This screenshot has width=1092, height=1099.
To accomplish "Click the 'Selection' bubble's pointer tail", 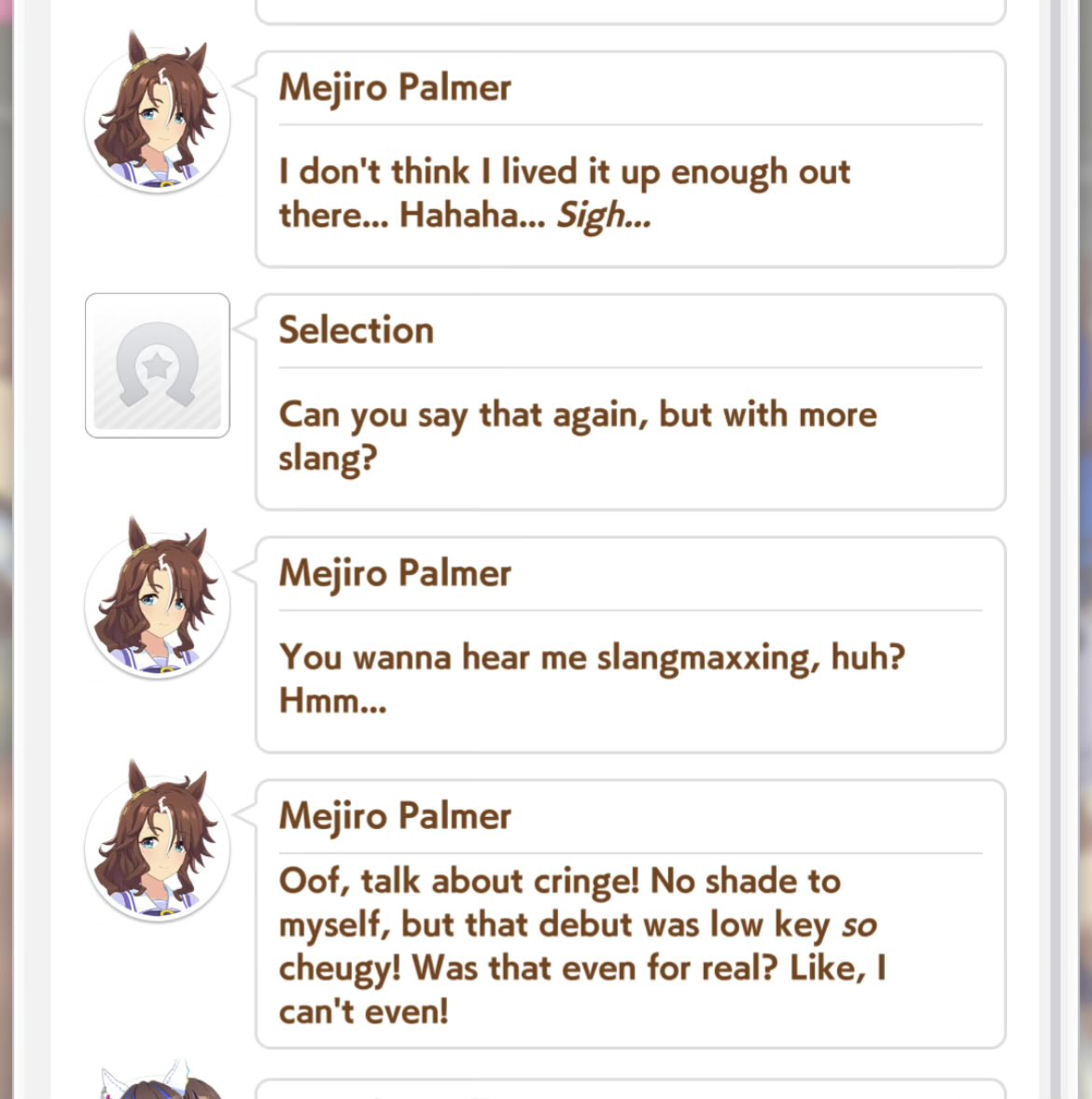I will [245, 328].
